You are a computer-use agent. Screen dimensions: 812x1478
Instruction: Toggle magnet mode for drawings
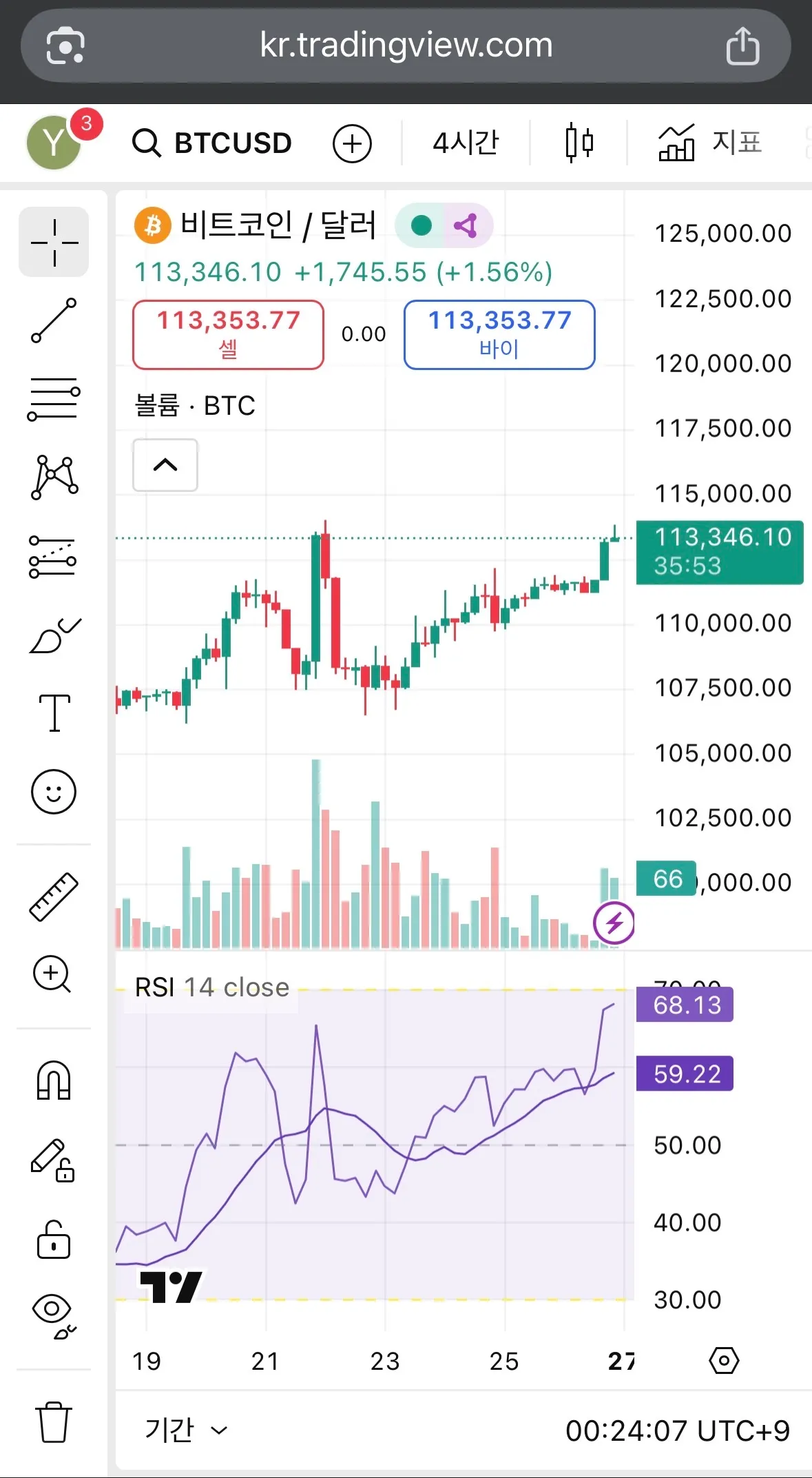pyautogui.click(x=54, y=1080)
